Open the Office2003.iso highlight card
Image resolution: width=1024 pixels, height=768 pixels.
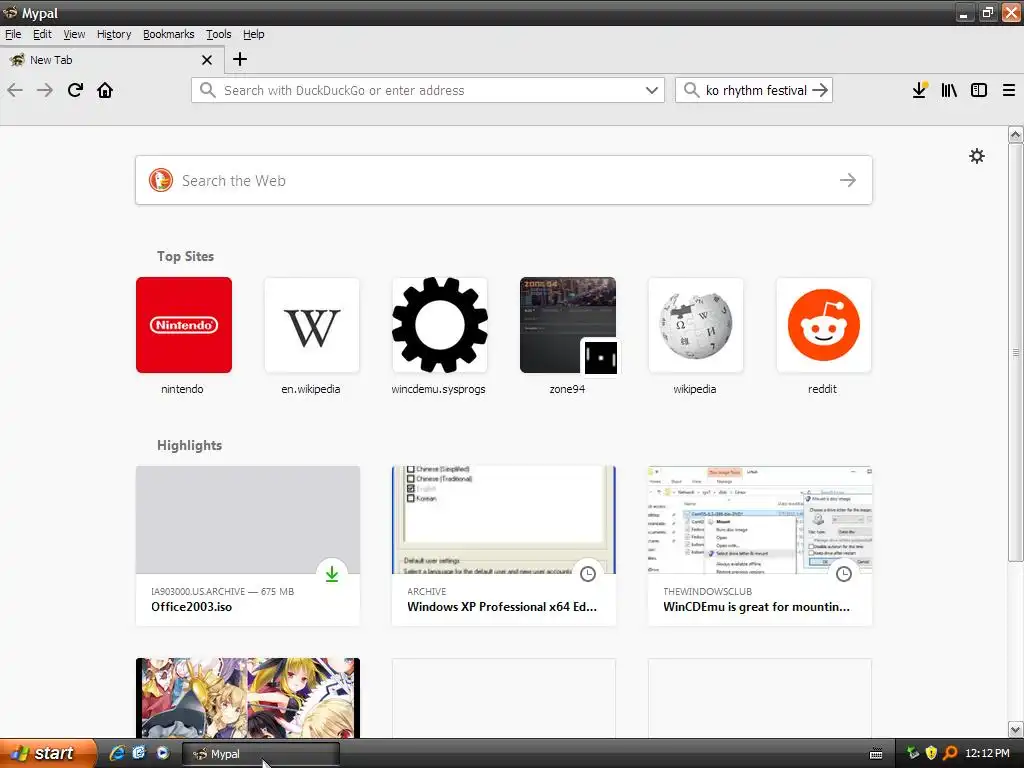248,545
